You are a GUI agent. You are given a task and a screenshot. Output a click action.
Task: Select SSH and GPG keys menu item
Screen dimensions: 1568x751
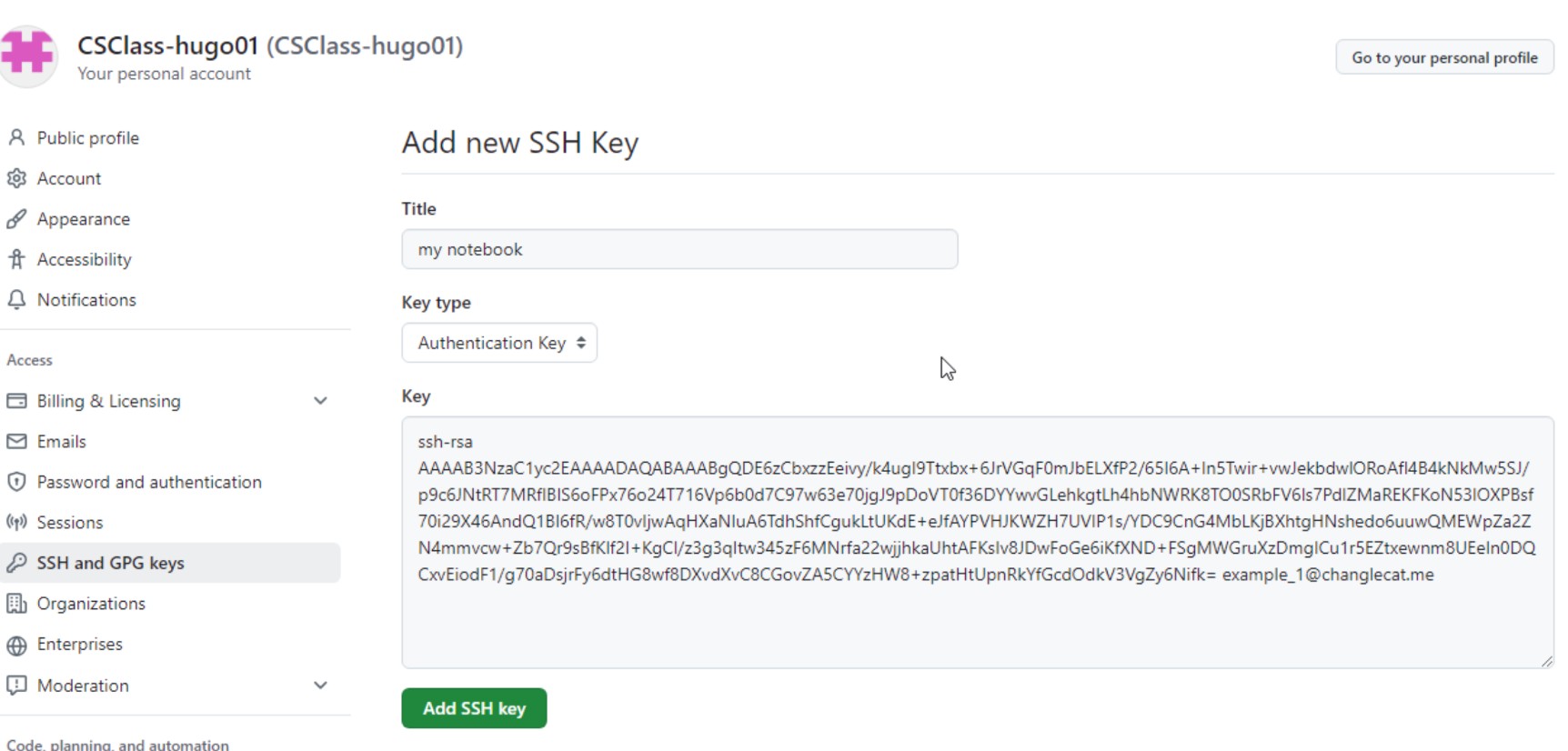pos(171,563)
